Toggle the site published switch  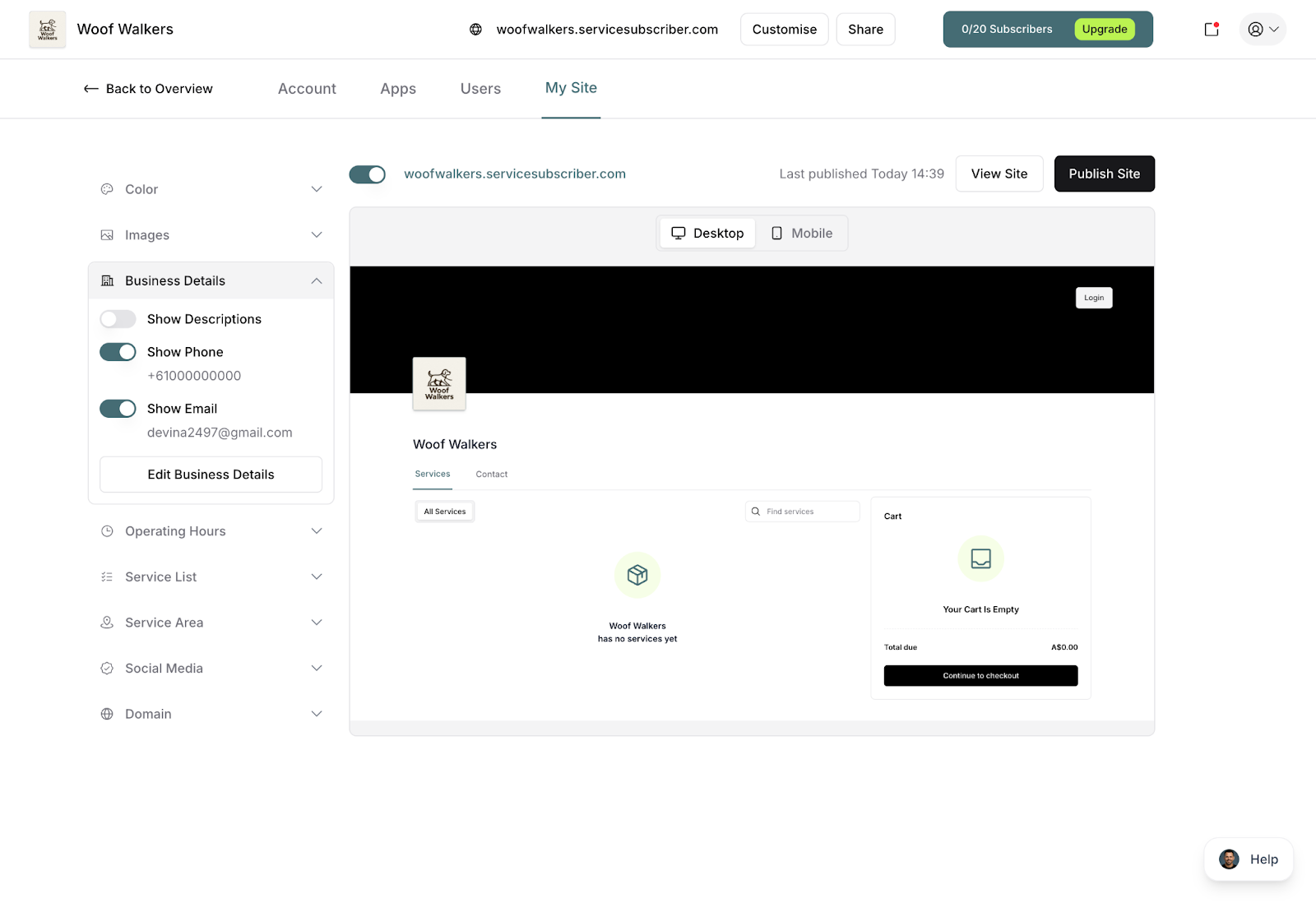(368, 174)
